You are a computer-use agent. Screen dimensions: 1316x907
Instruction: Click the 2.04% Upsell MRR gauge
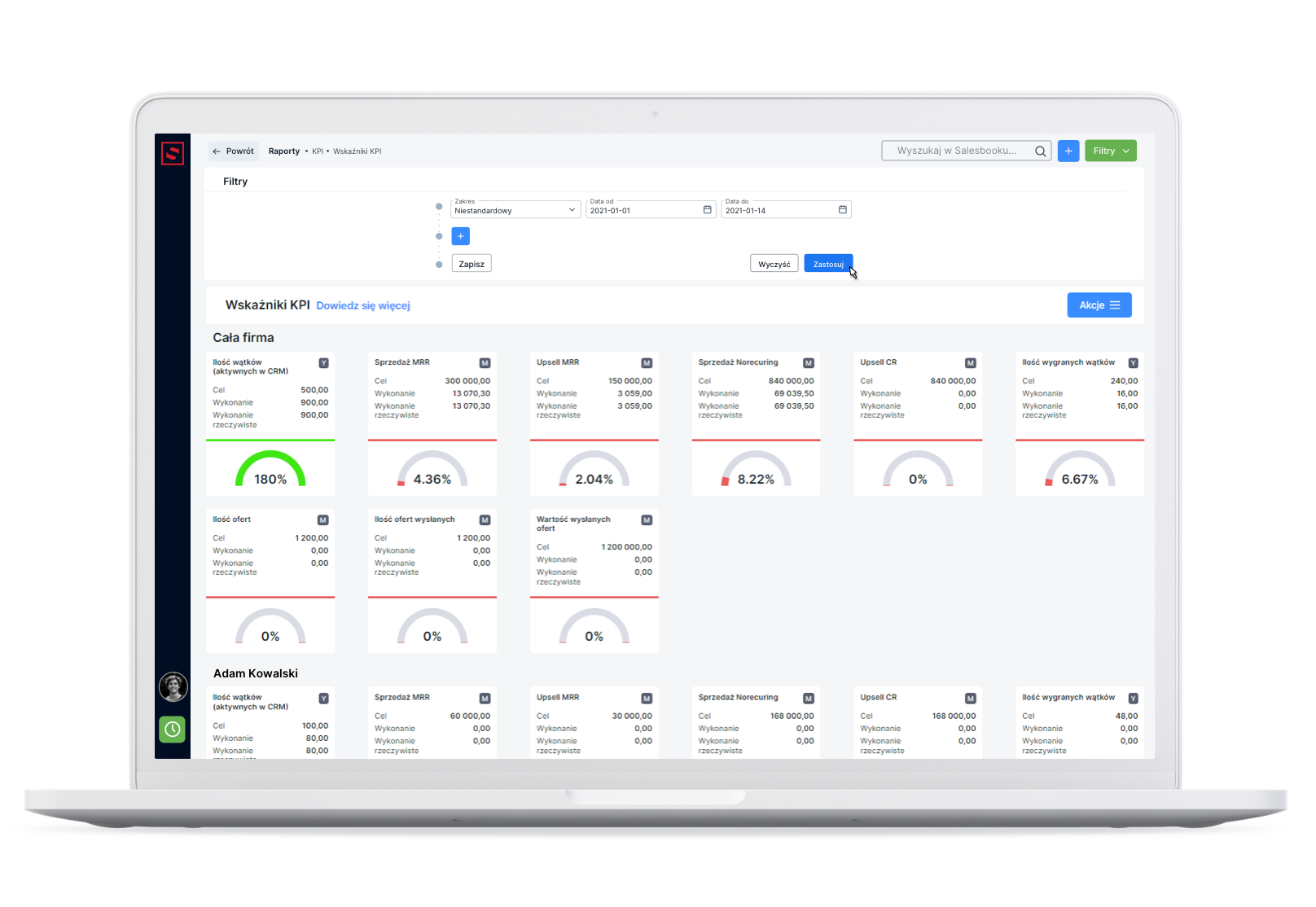pyautogui.click(x=594, y=470)
